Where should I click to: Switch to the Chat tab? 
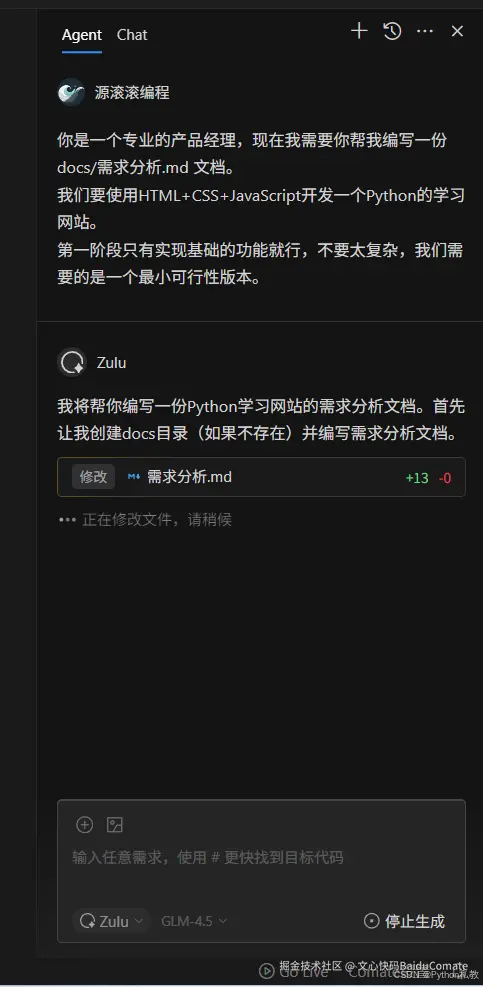click(x=132, y=35)
